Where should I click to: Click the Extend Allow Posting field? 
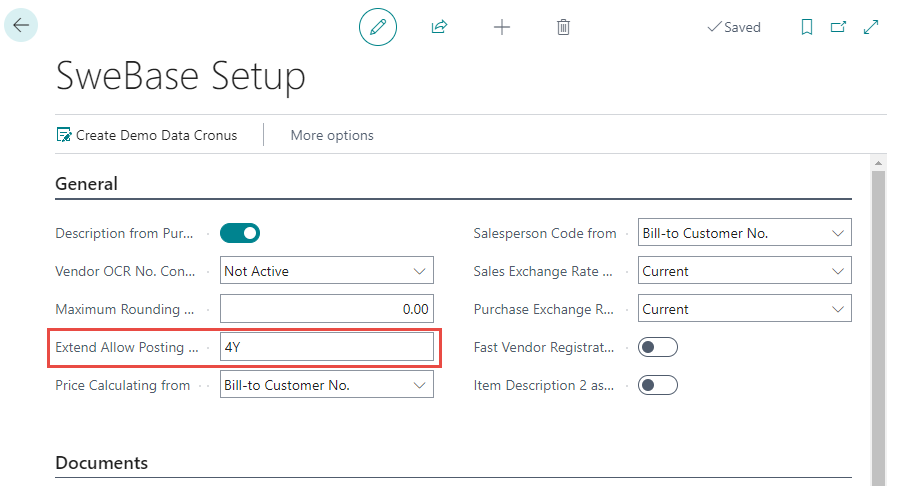[327, 347]
